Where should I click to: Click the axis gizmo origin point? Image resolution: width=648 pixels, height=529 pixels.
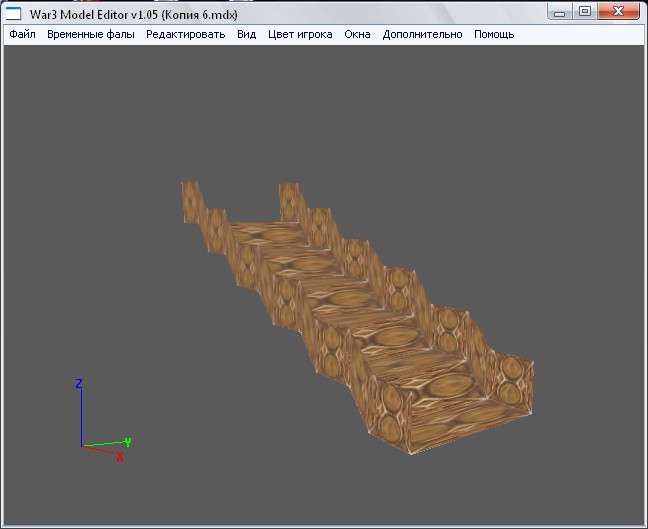tap(82, 446)
